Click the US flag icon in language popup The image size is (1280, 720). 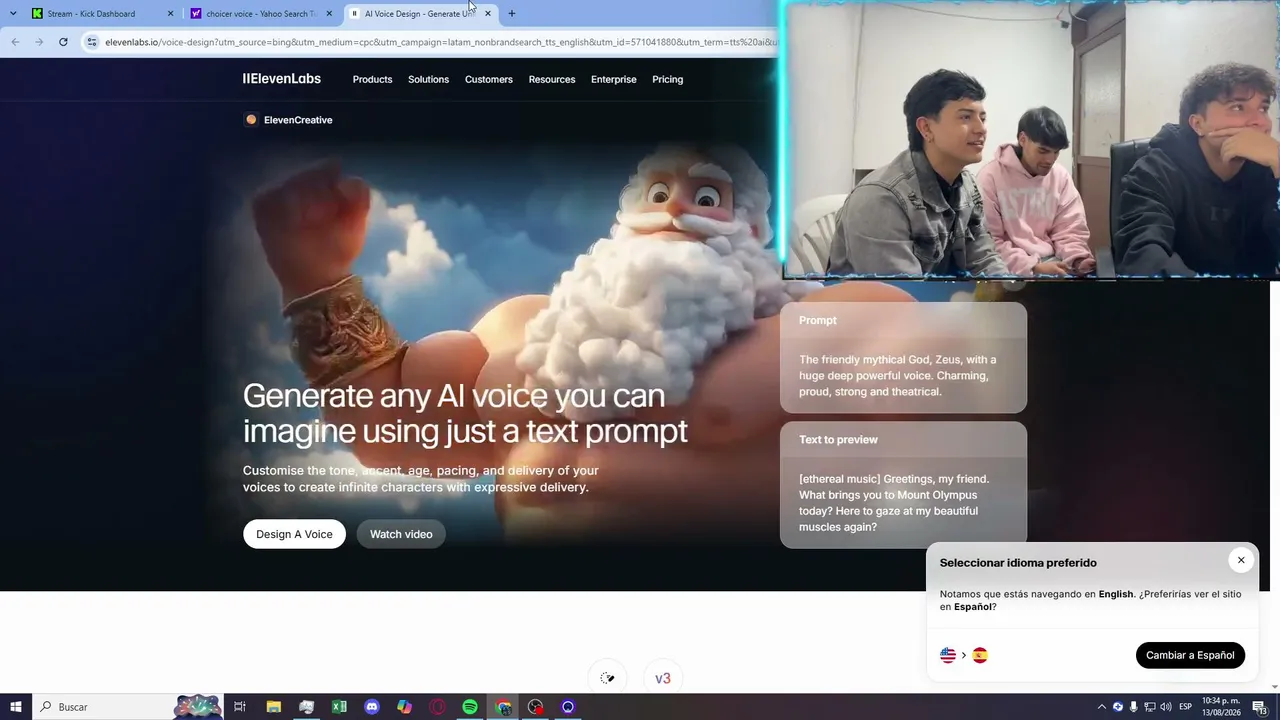click(948, 655)
